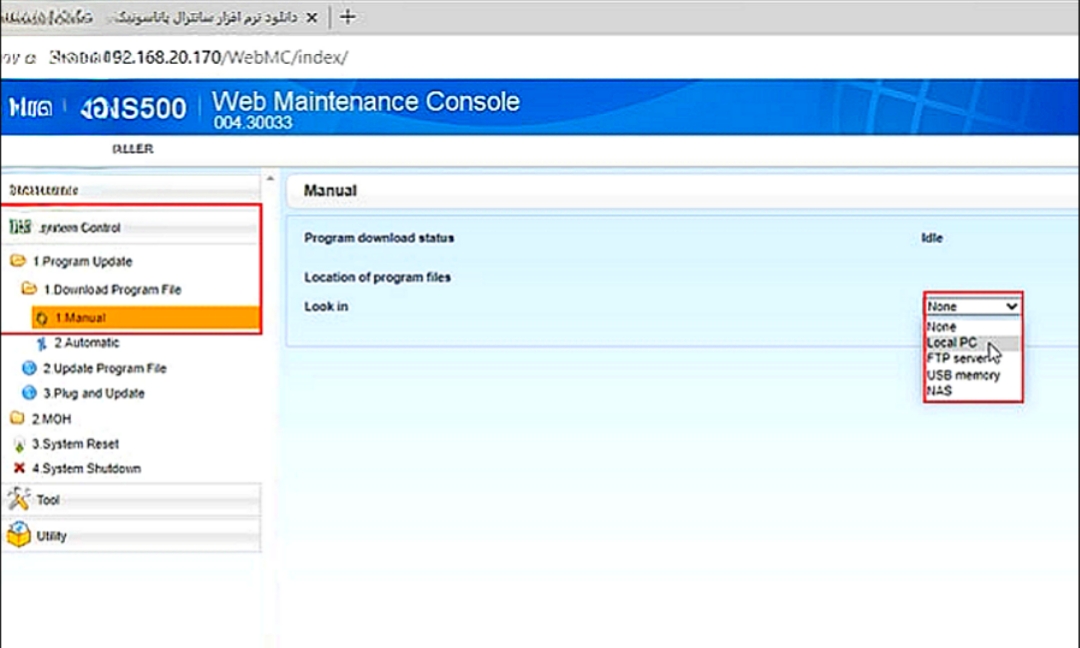The width and height of the screenshot is (1080, 648).
Task: Click the System Control icon in sidebar
Action: pos(19,228)
